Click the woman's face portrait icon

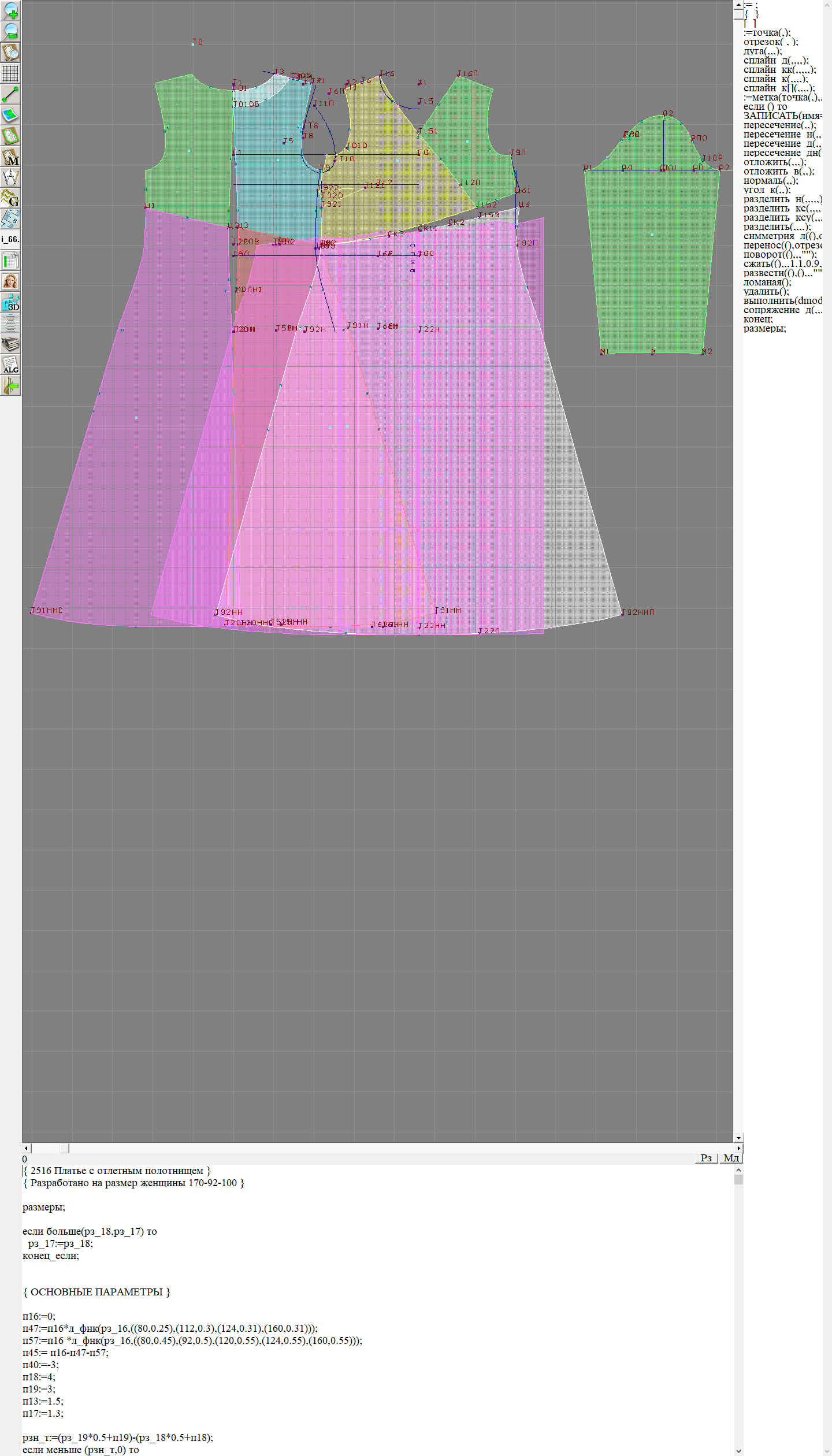[10, 281]
